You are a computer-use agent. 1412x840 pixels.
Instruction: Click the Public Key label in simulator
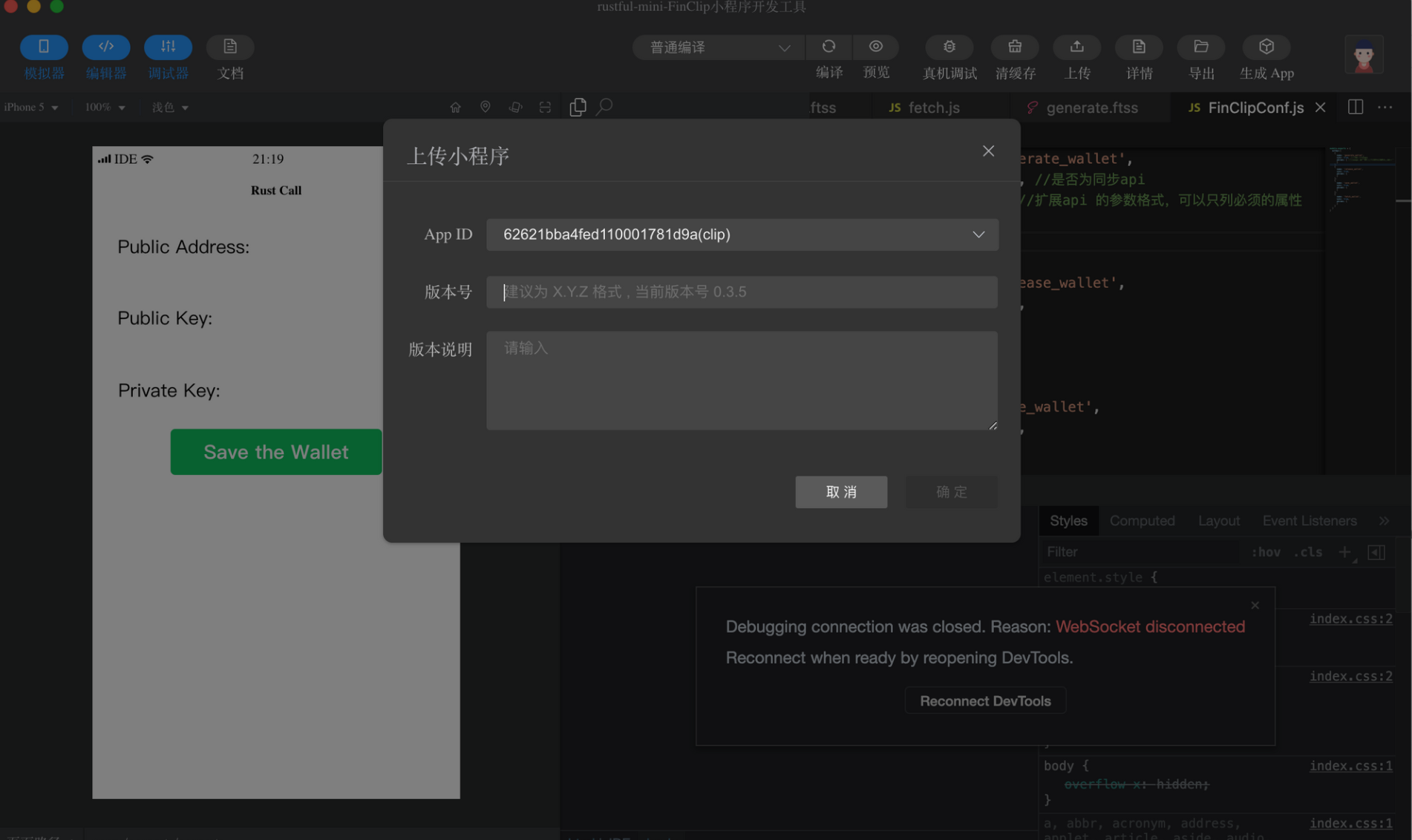pyautogui.click(x=165, y=318)
